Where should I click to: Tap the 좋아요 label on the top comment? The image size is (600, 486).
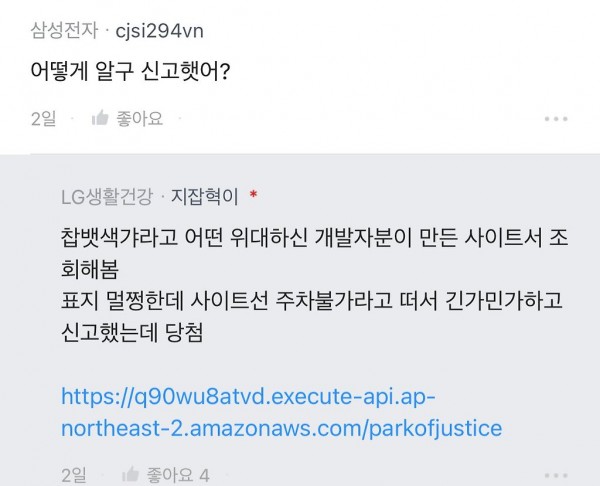click(x=140, y=119)
